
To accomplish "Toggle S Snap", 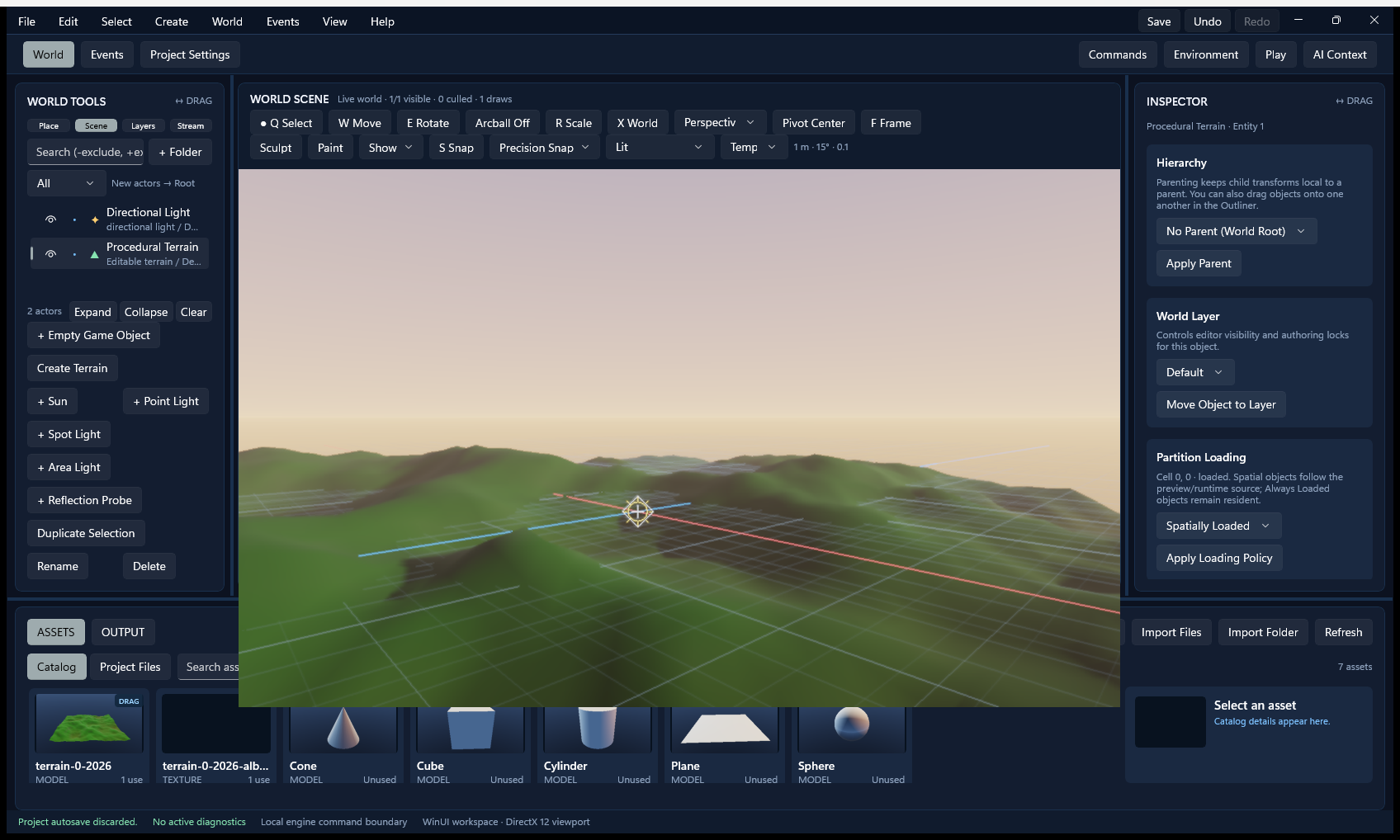I will [x=456, y=148].
